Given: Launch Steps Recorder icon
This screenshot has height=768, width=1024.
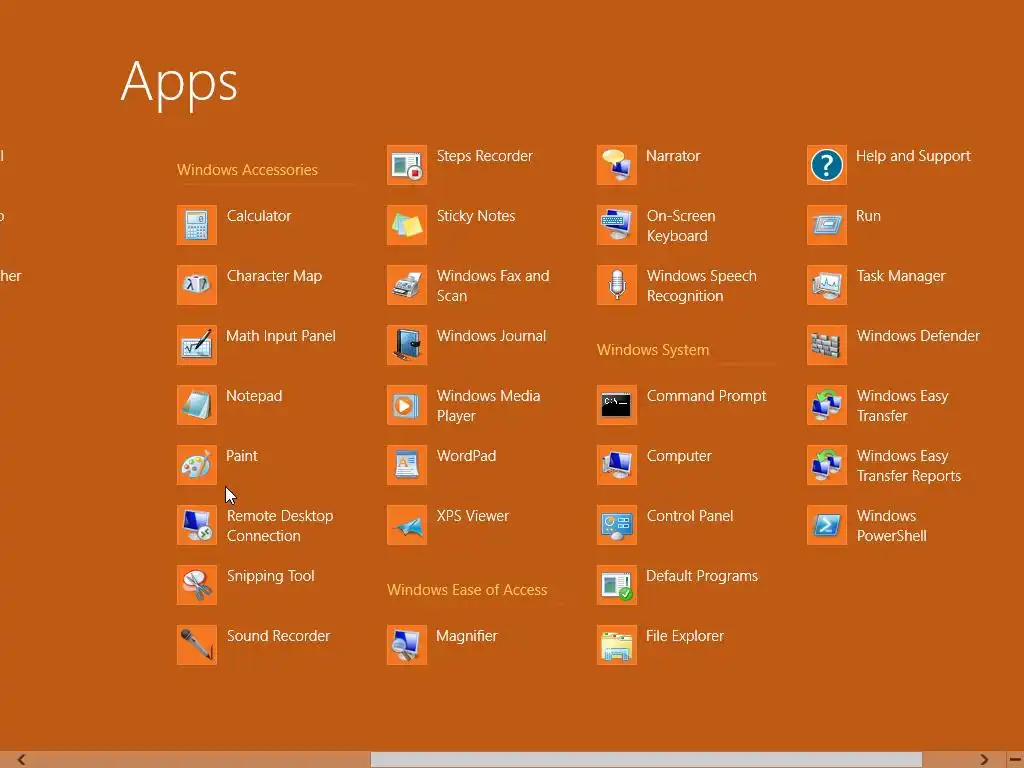Looking at the screenshot, I should [x=407, y=165].
